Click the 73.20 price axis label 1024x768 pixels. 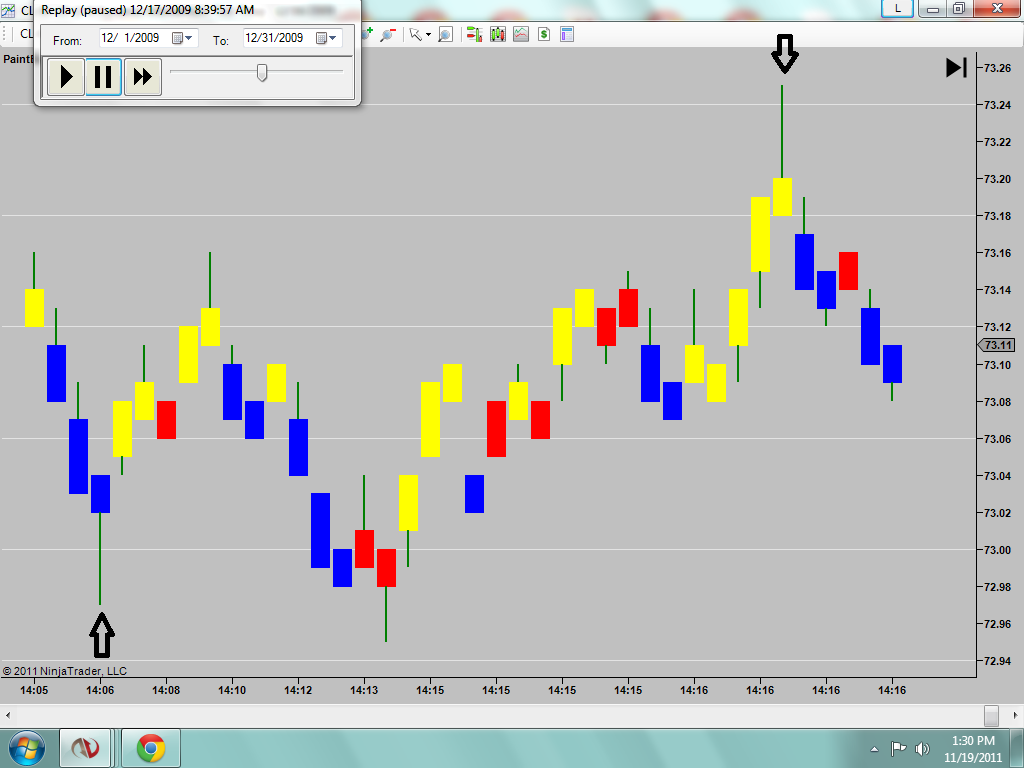point(997,179)
